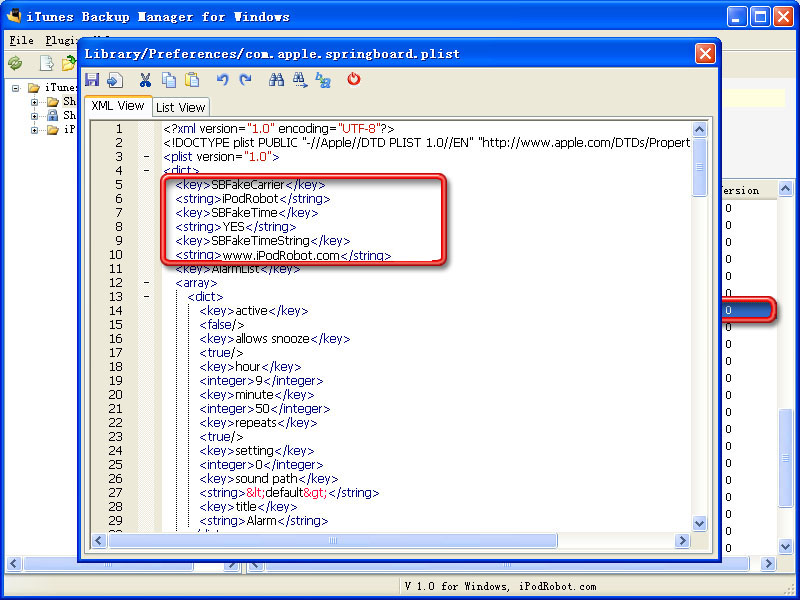The height and width of the screenshot is (600, 800).
Task: Click main window file list scroll down arrow
Action: pos(785,547)
